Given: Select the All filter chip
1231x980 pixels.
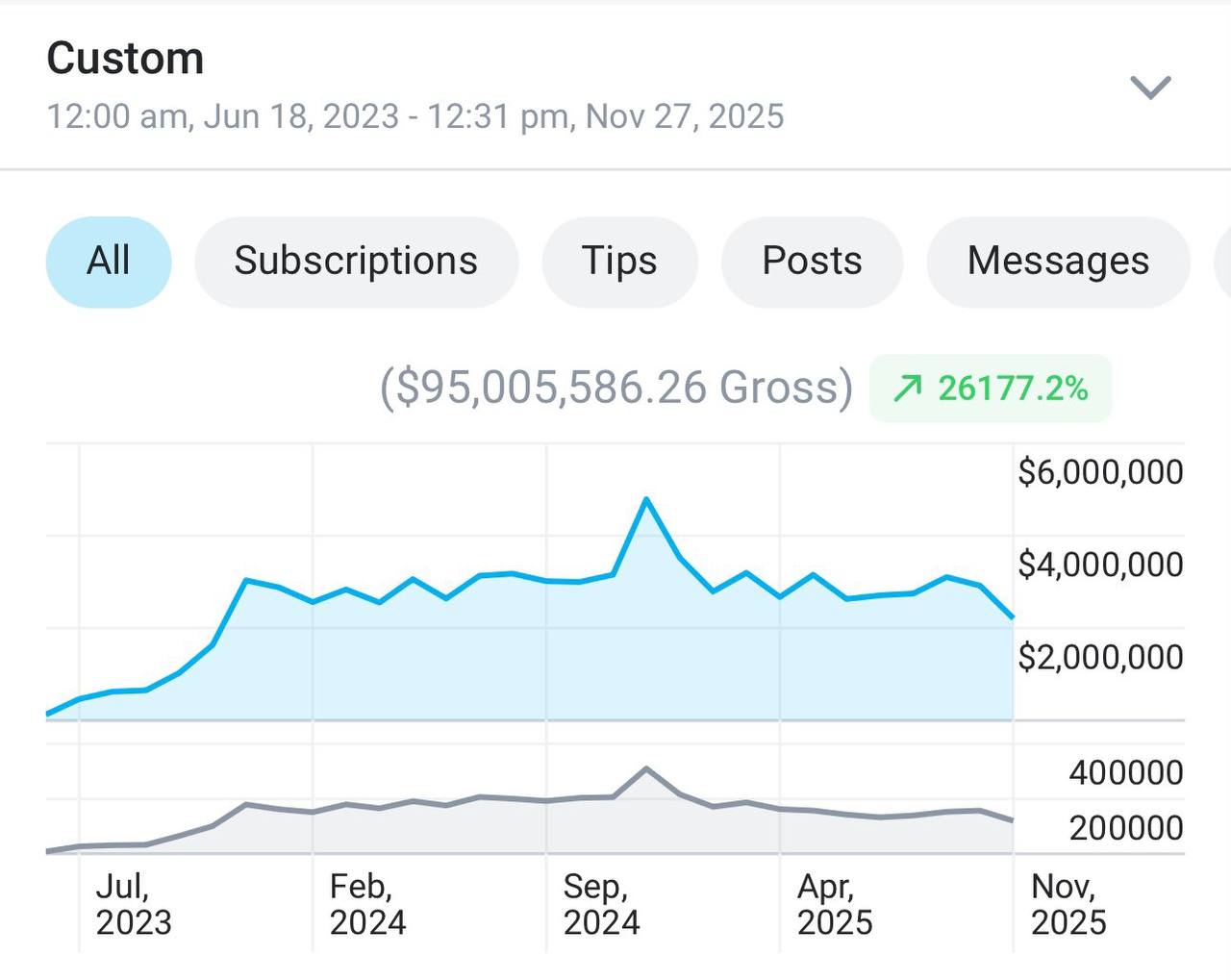Looking at the screenshot, I should click(x=108, y=261).
